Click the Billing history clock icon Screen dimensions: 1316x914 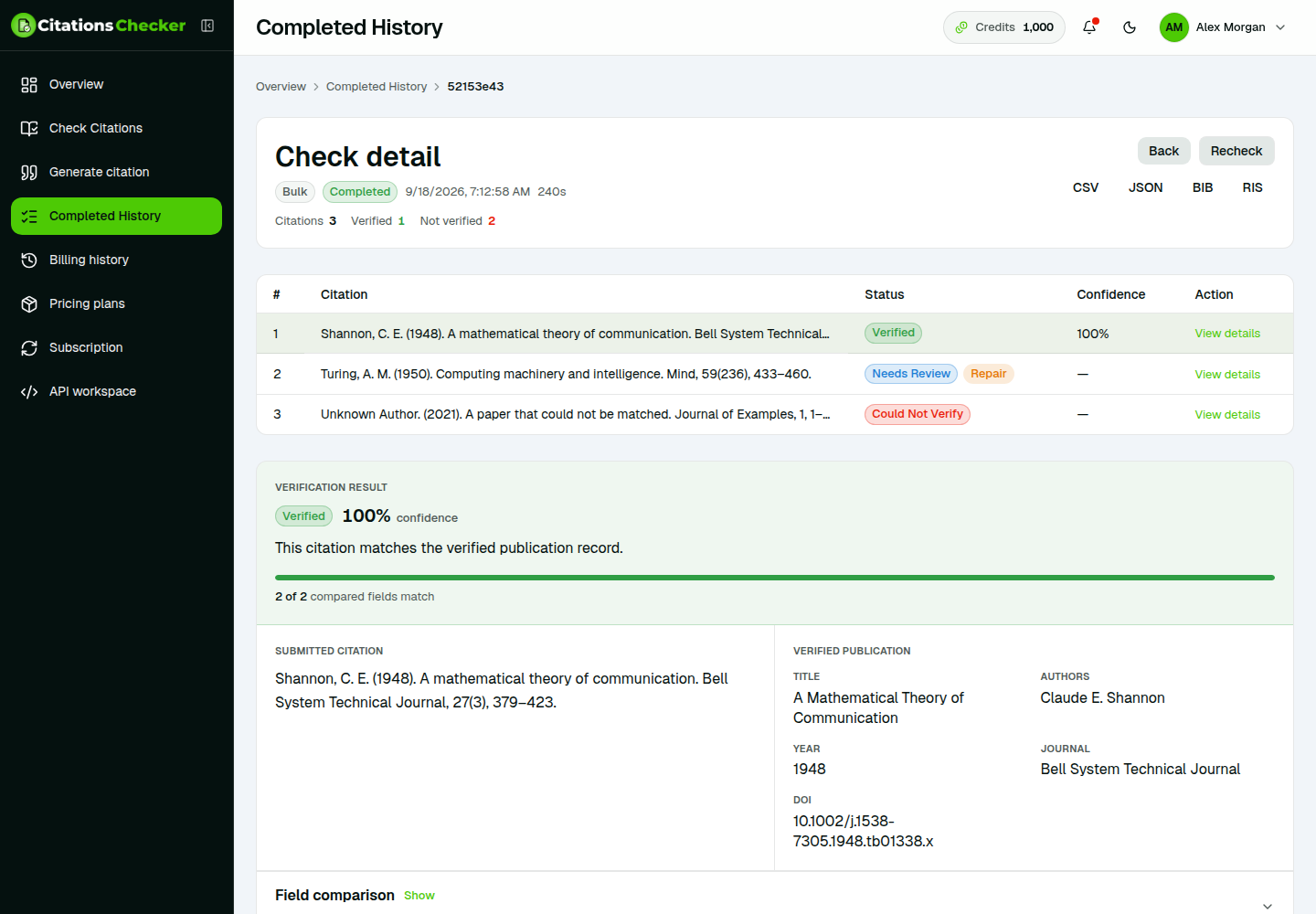pos(29,260)
